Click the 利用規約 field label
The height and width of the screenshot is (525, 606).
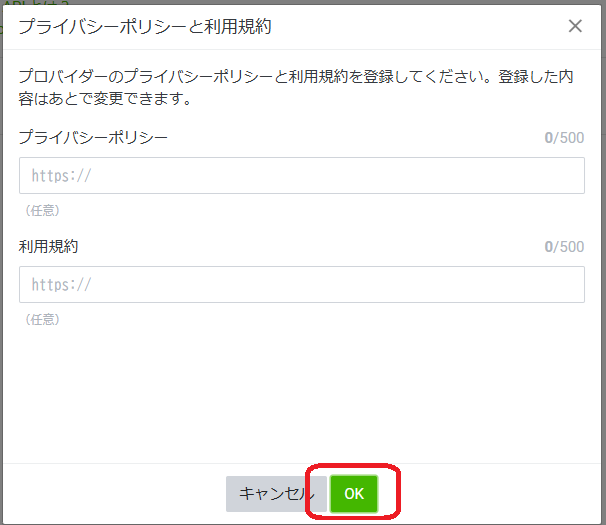(x=48, y=247)
